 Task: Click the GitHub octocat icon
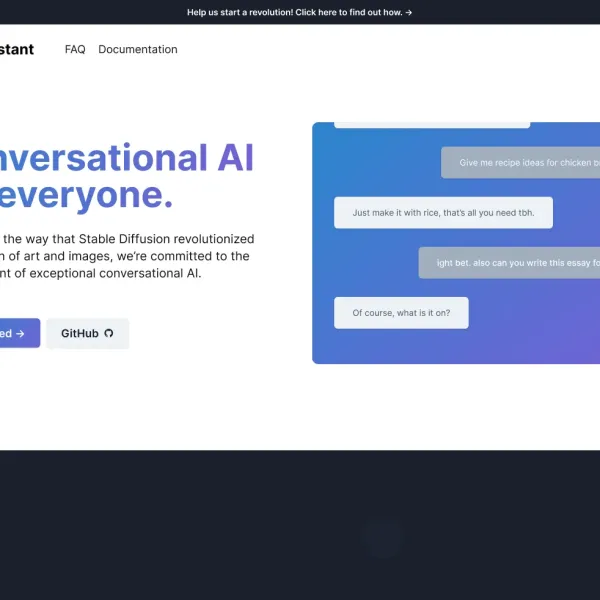(x=109, y=333)
